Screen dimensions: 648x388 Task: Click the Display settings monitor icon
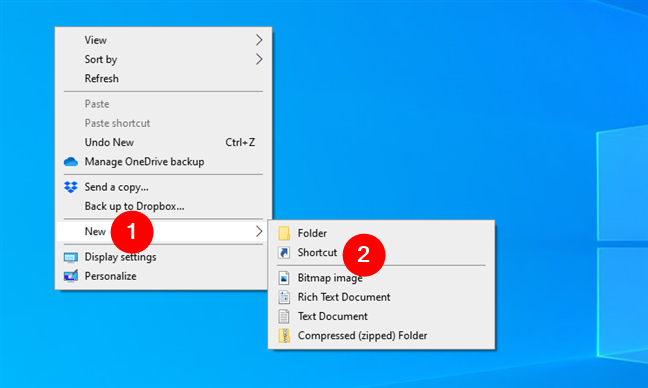point(71,257)
